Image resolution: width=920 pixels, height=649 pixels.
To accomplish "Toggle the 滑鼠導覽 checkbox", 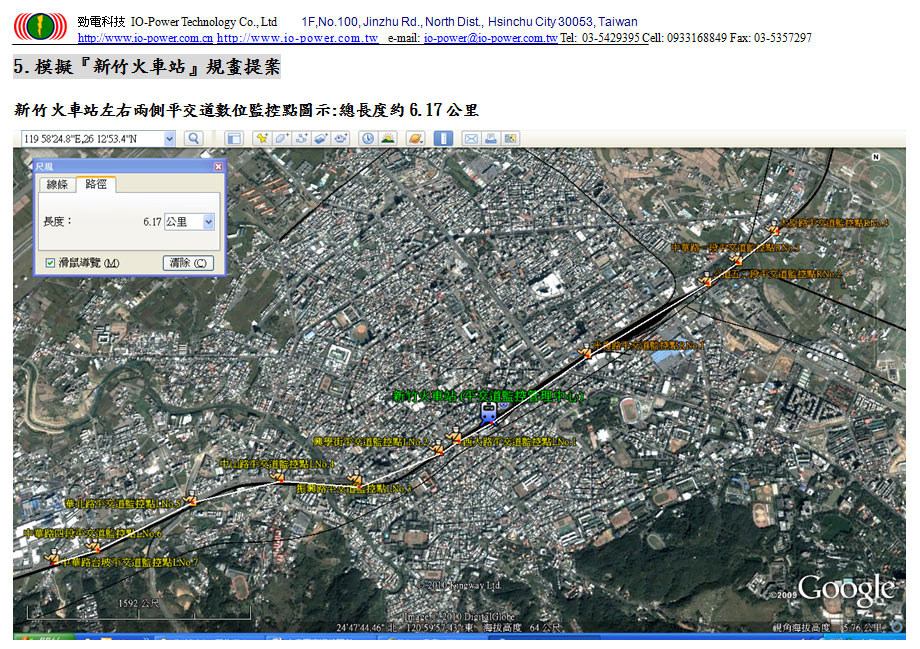I will point(51,263).
